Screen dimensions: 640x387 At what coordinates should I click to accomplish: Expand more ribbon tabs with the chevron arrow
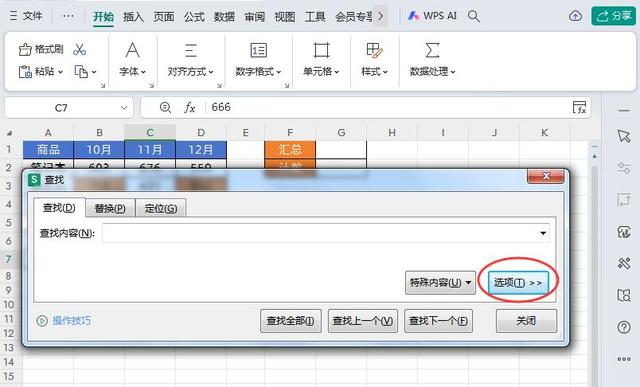pos(380,16)
